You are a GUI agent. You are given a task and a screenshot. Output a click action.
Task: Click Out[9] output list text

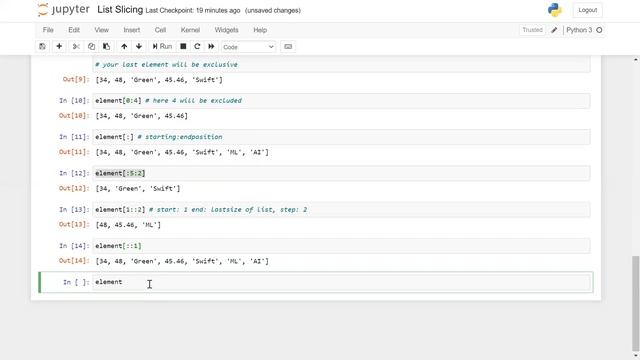(159, 80)
